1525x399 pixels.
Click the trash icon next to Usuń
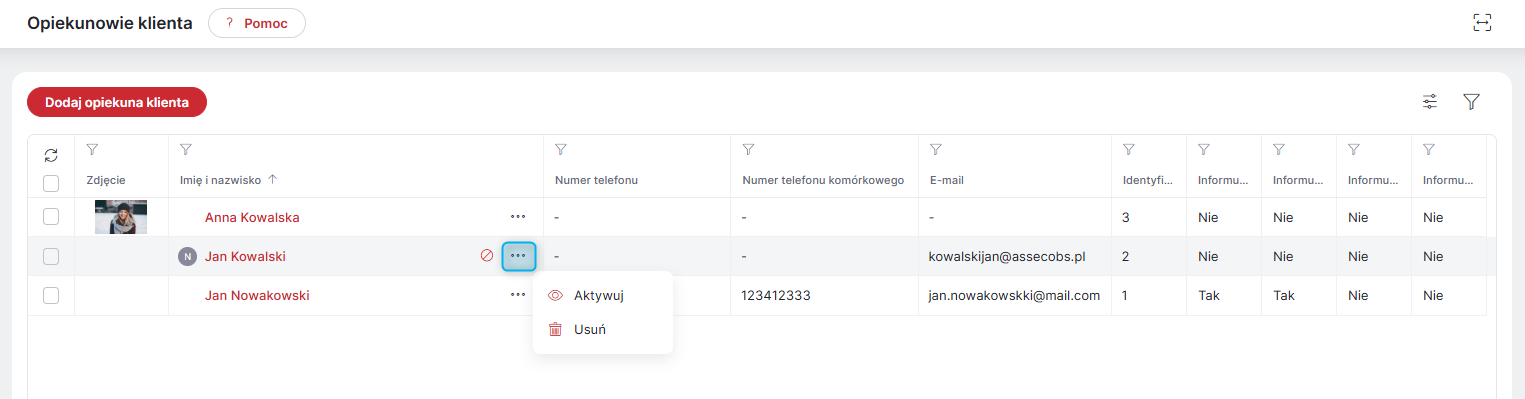pyautogui.click(x=556, y=329)
